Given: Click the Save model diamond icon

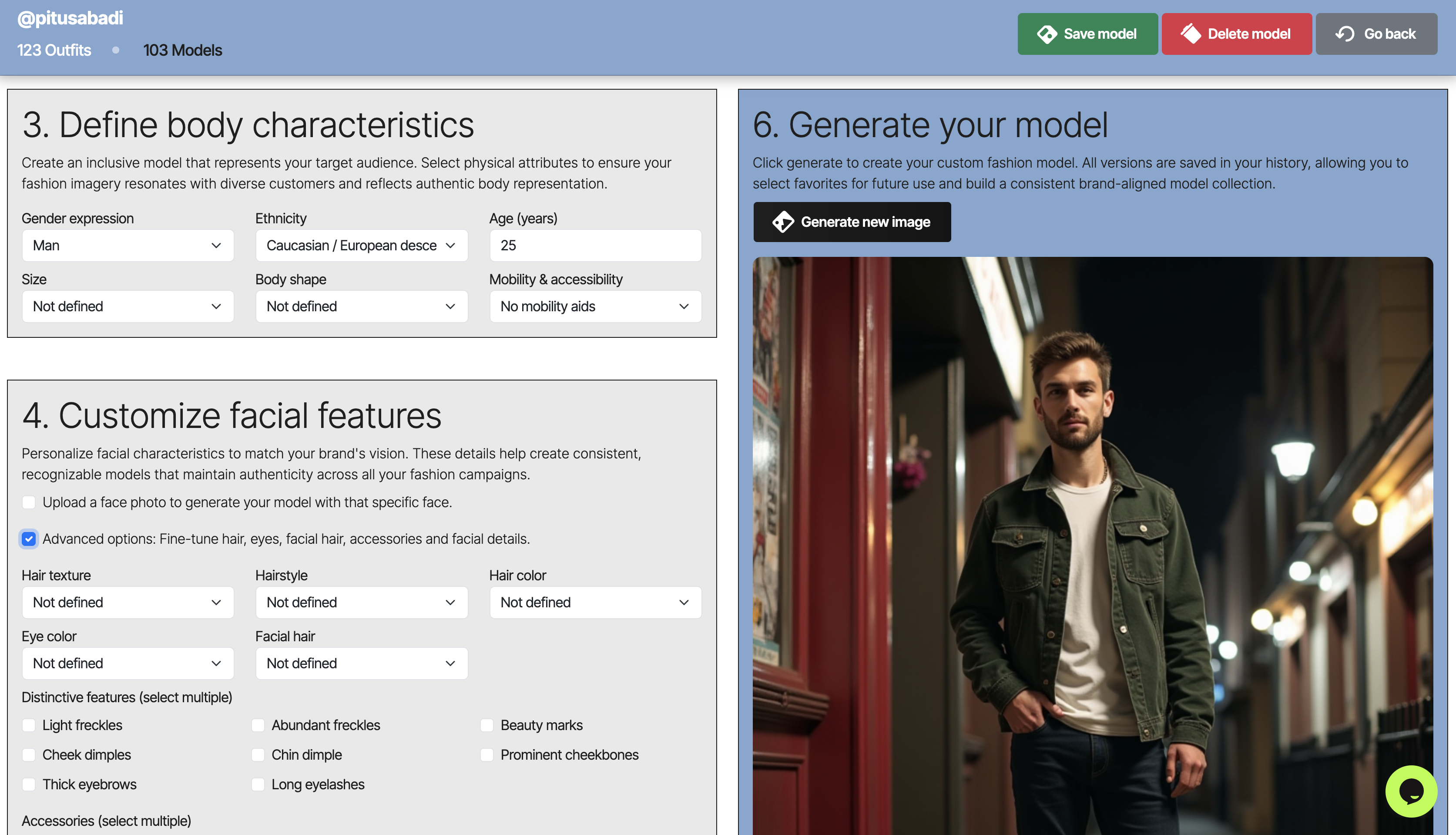Looking at the screenshot, I should (x=1047, y=34).
